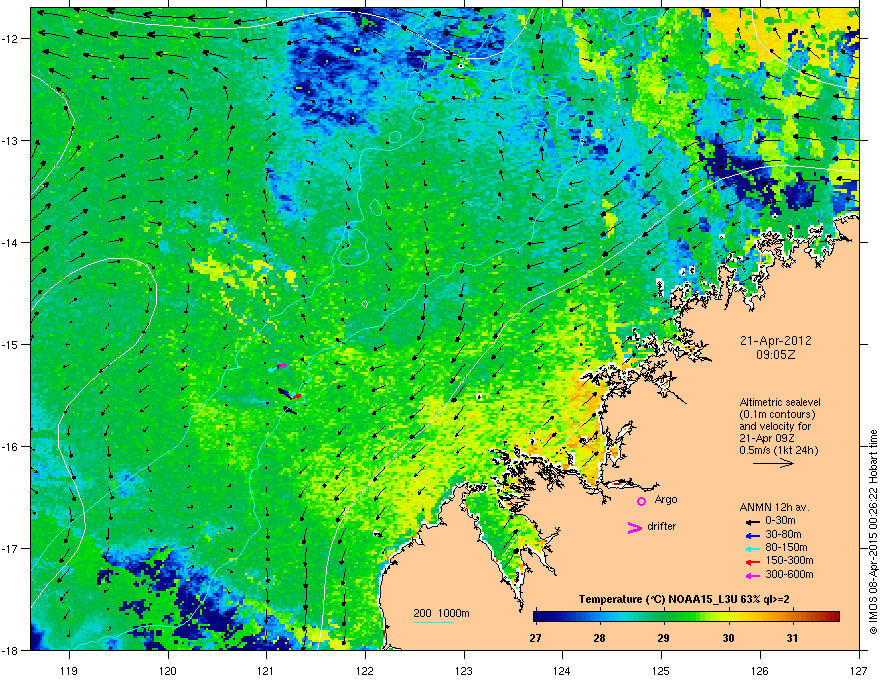Click latitude axis label -16
Viewport: 880px width, 680px height.
point(10,447)
